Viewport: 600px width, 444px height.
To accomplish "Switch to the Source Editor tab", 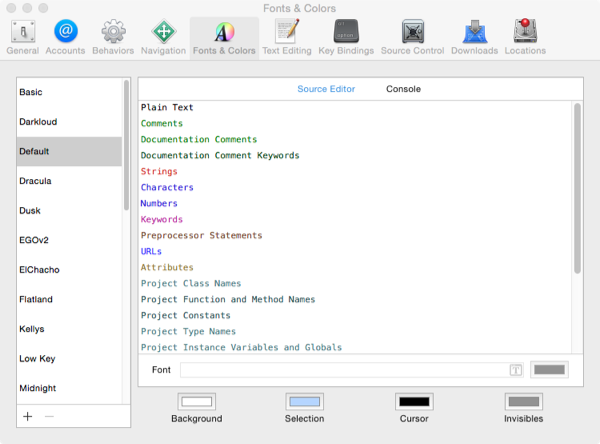I will pyautogui.click(x=326, y=89).
